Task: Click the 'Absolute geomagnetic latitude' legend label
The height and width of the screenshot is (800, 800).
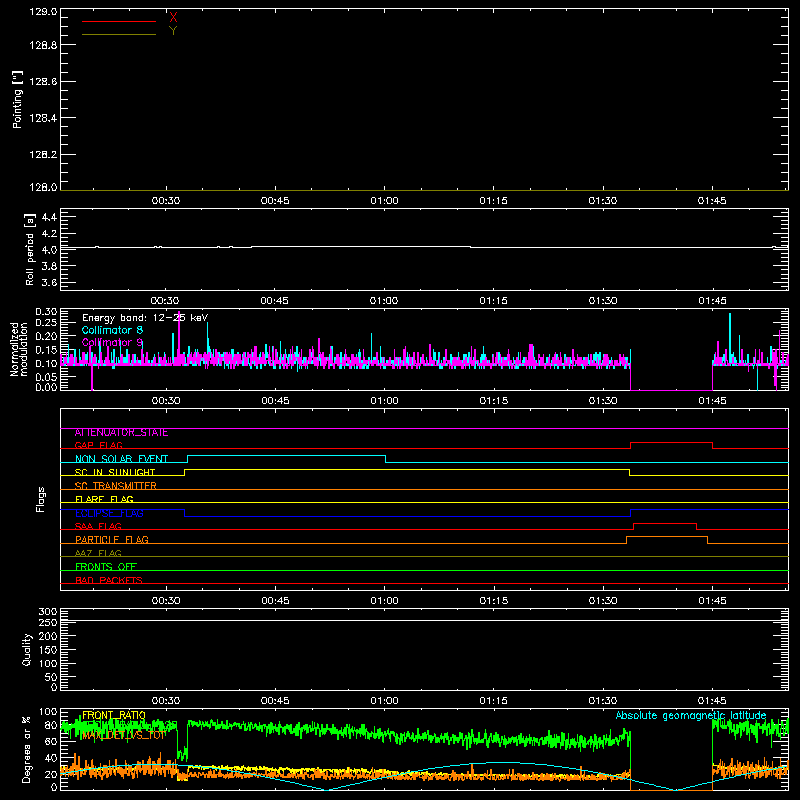Action: 691,716
